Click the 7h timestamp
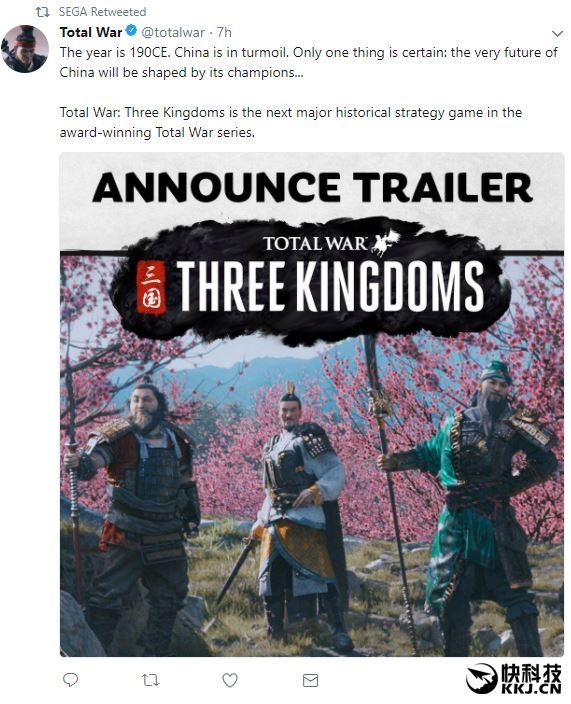 point(224,32)
